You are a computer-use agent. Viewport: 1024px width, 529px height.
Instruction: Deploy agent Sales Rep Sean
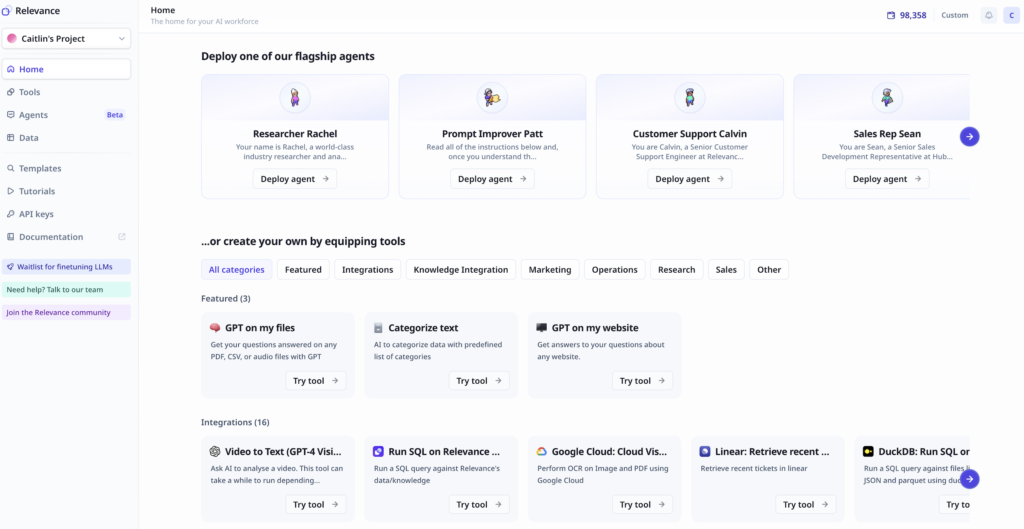pyautogui.click(x=887, y=179)
